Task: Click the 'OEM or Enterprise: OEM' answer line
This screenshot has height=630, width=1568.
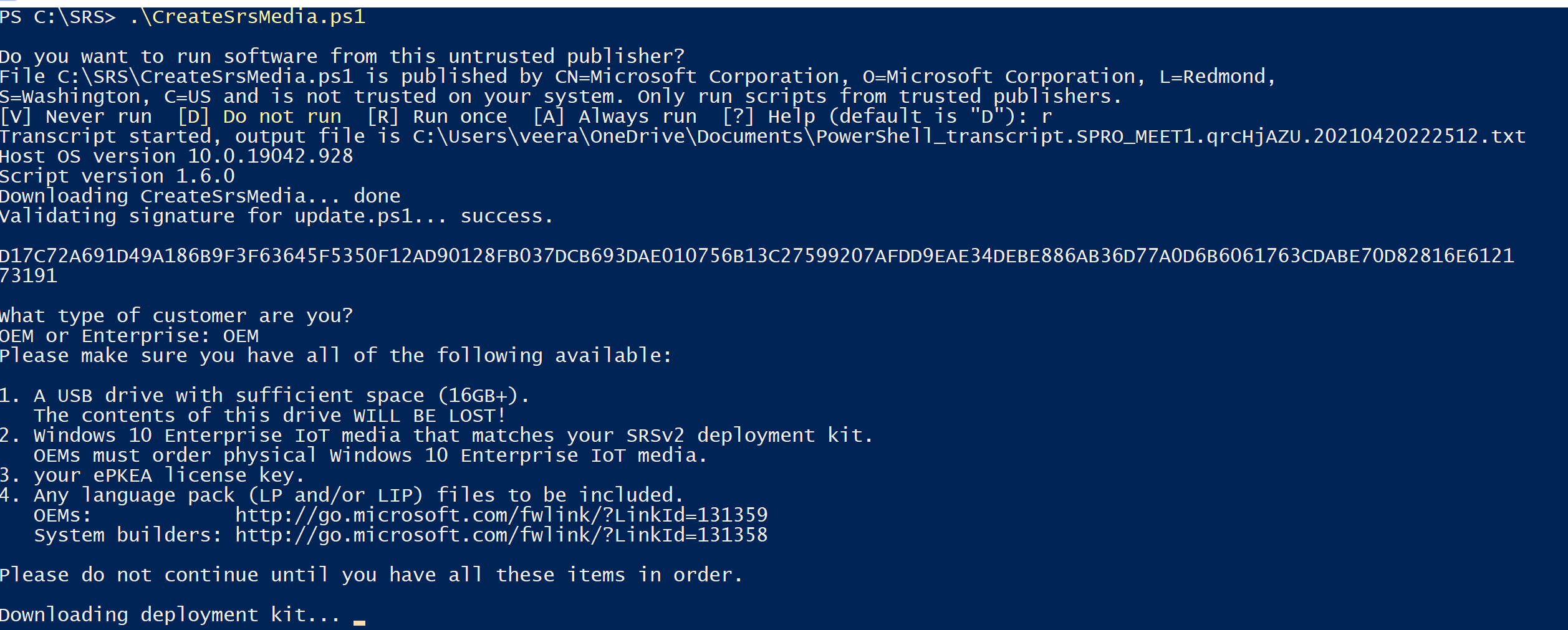Action: [129, 336]
